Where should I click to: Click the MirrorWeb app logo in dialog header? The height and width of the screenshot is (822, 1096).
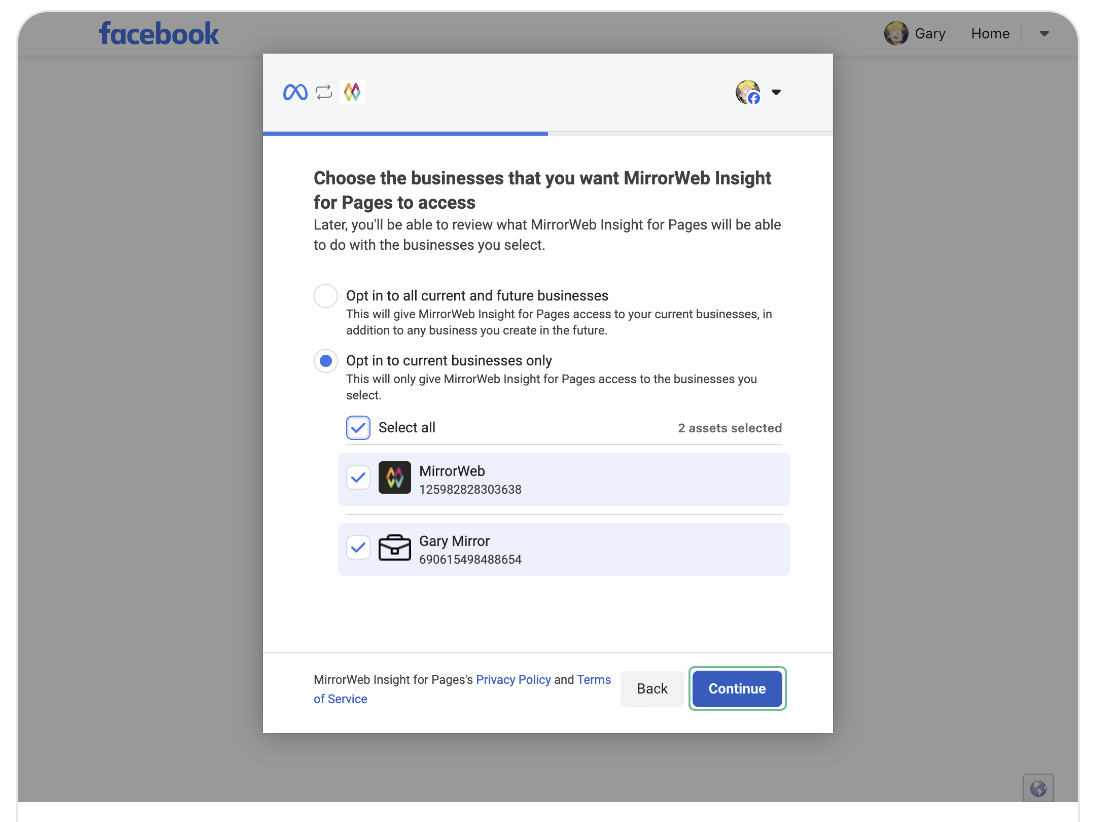[352, 92]
